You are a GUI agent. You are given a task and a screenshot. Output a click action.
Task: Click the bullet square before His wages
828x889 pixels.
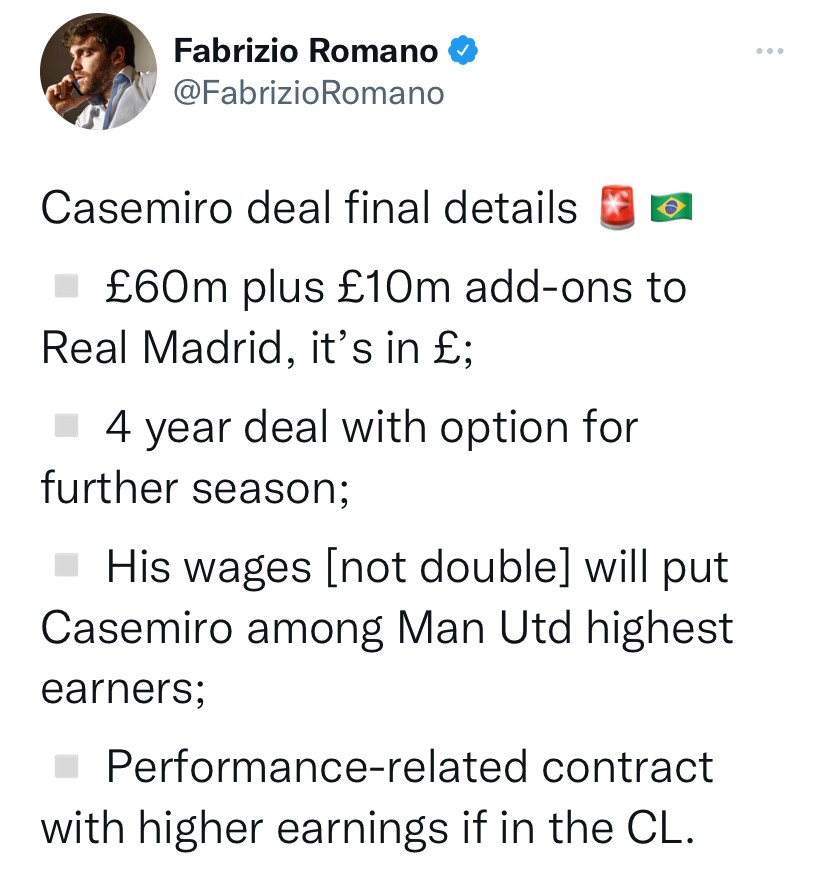(x=66, y=567)
